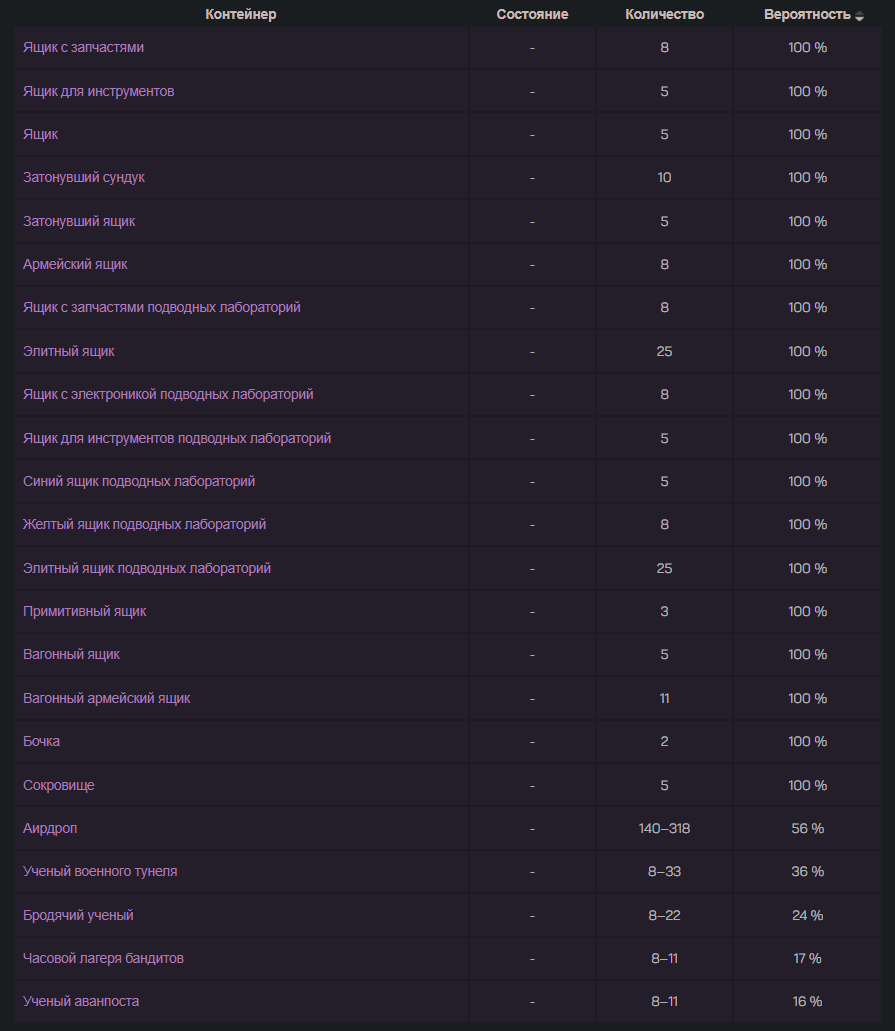The width and height of the screenshot is (895, 1031).
Task: Open Желтый ящик подводных лабораторий link
Action: (145, 525)
